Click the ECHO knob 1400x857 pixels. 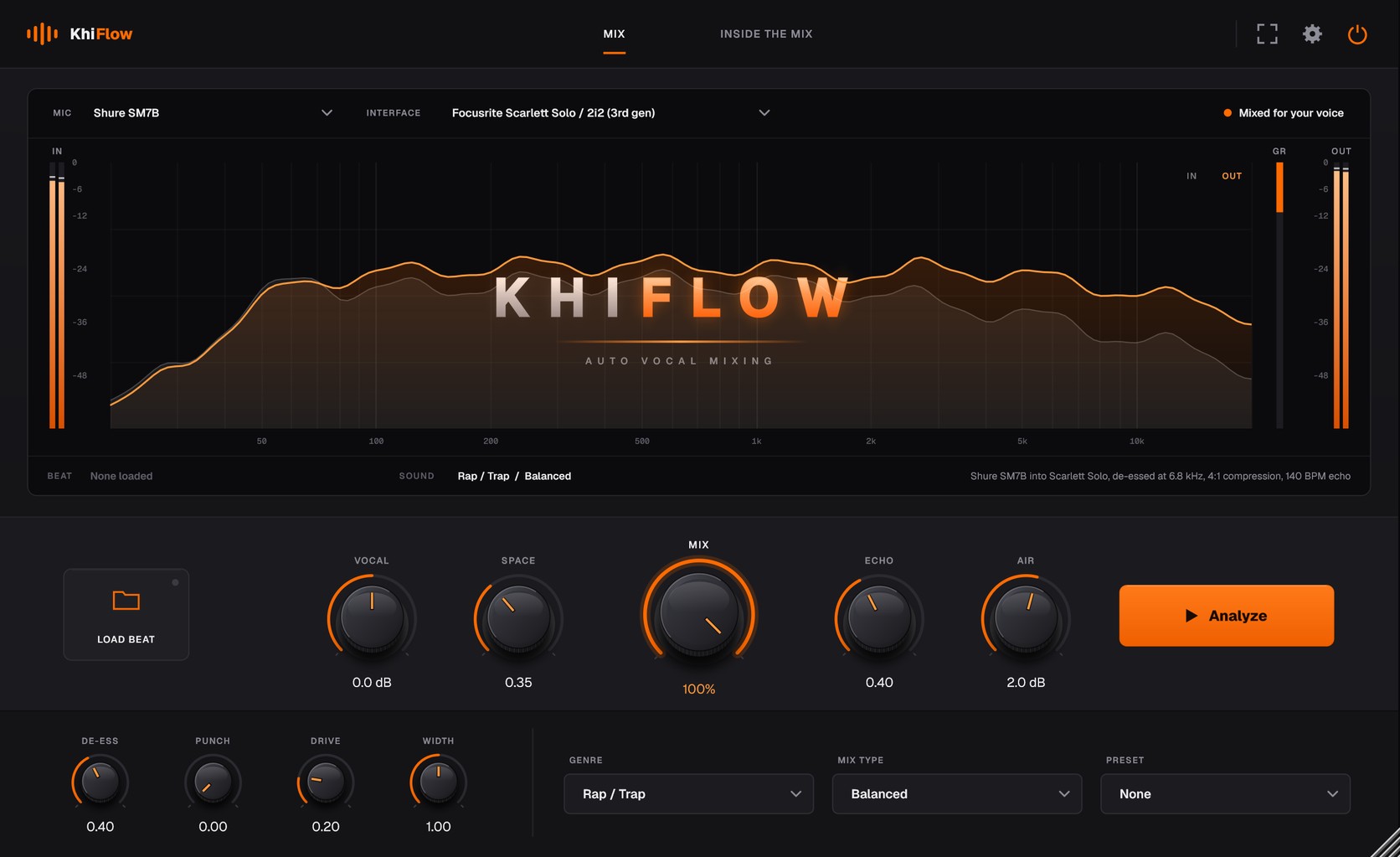click(x=879, y=618)
